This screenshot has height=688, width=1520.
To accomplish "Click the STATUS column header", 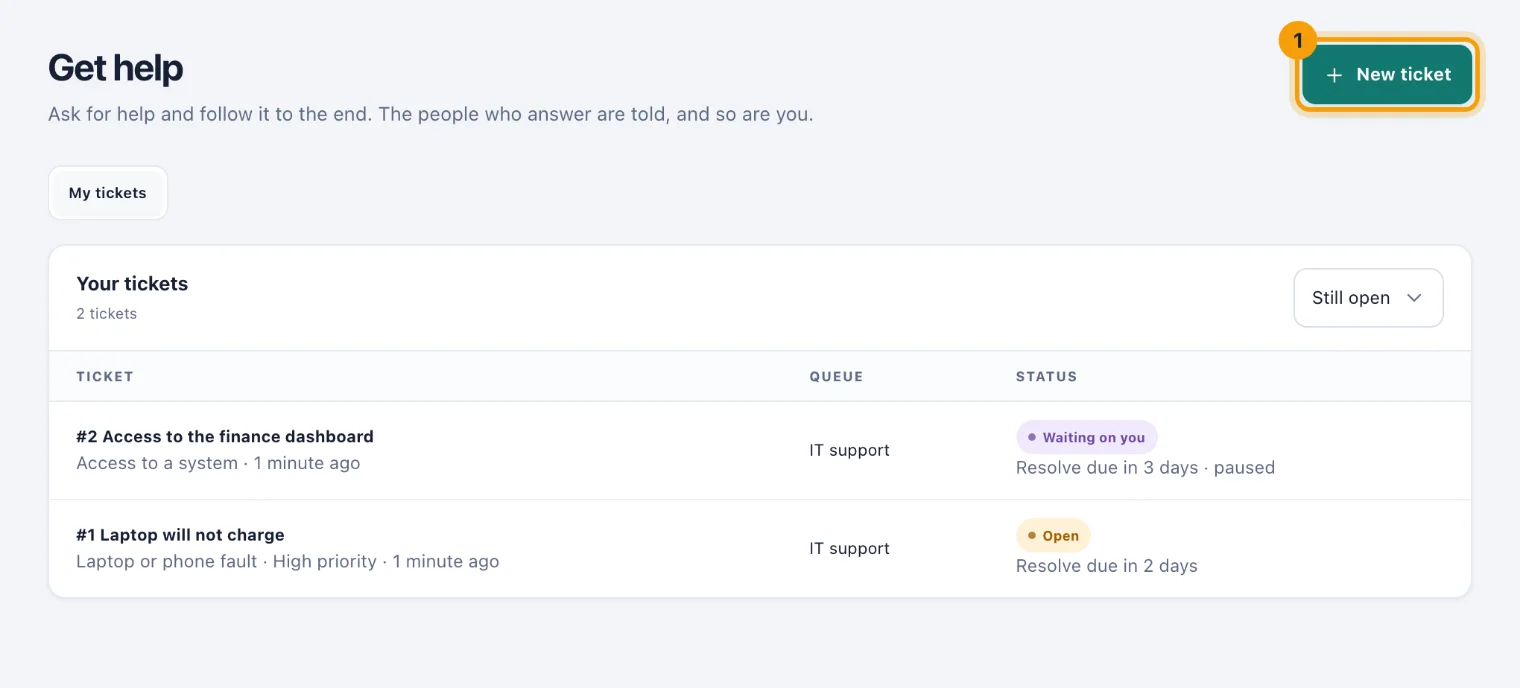I will click(1046, 377).
